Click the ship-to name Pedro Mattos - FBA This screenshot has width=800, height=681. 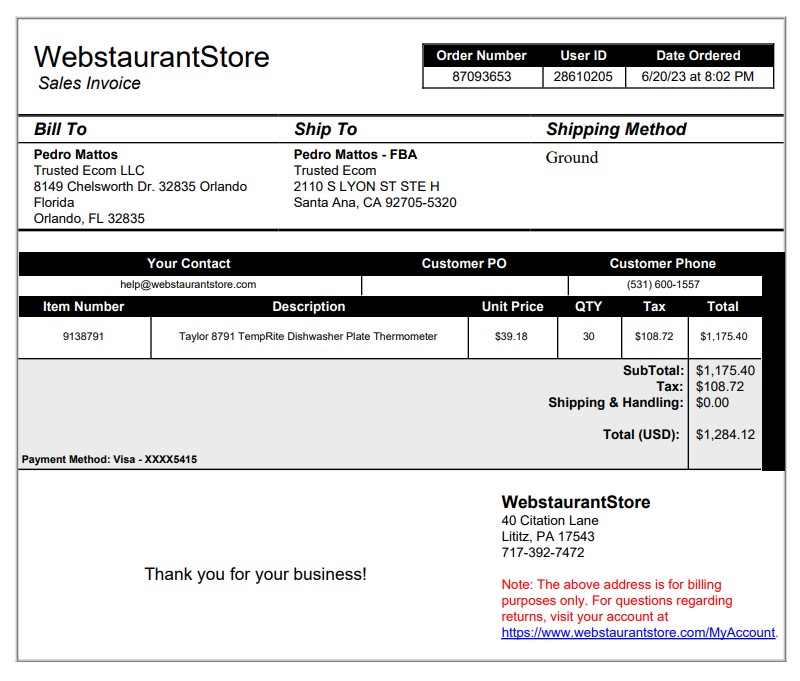[355, 155]
